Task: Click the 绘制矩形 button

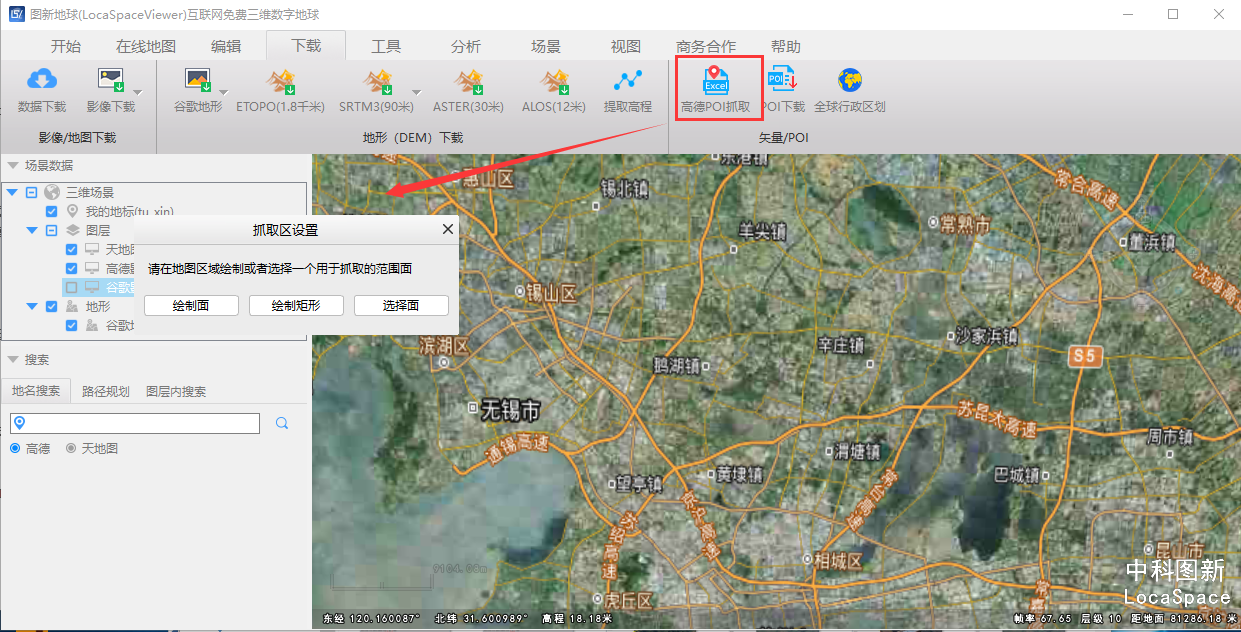Action: (296, 305)
